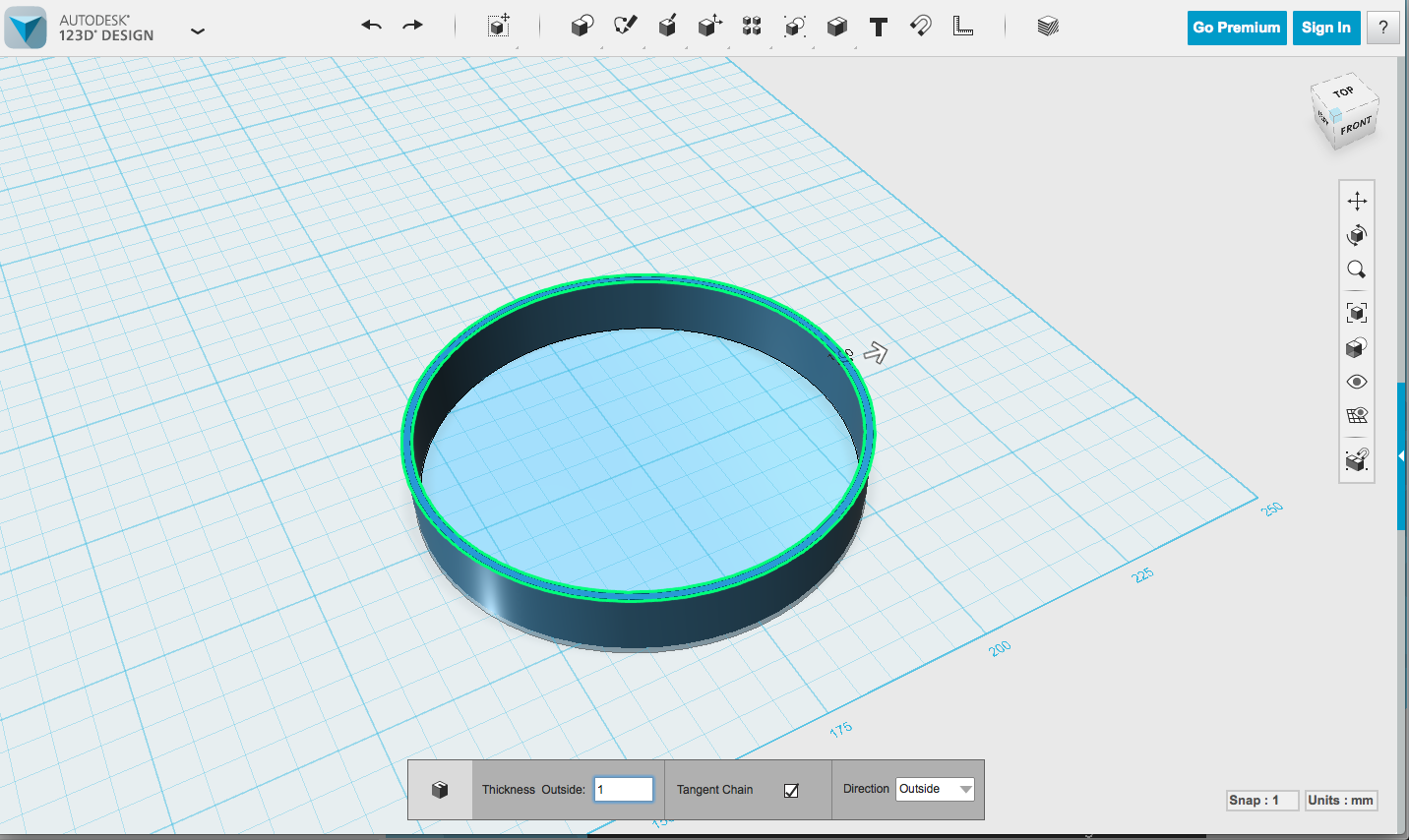1409x840 pixels.
Task: Click the Fit view icon
Action: [1357, 313]
